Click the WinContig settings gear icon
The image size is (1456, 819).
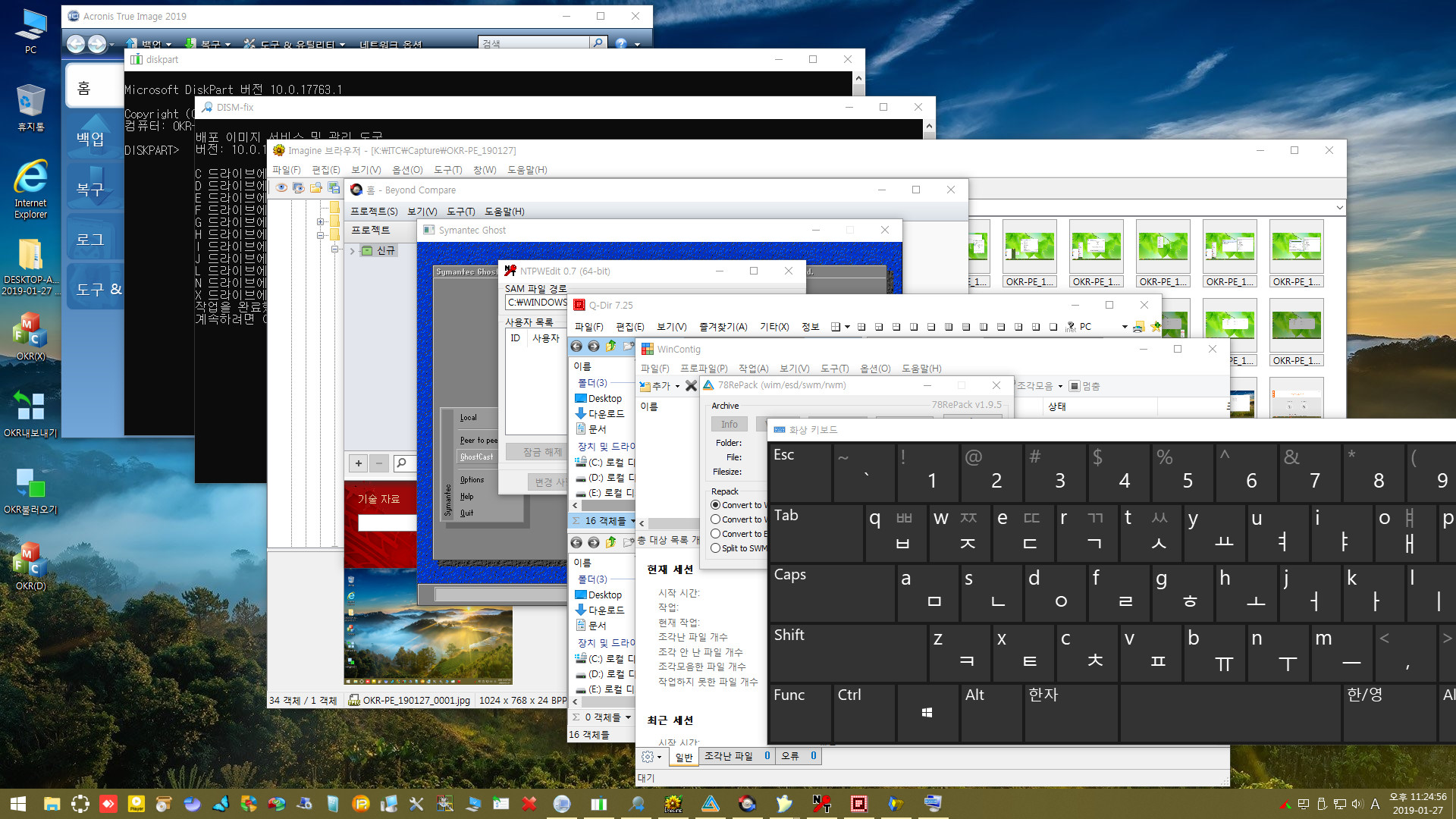[647, 756]
